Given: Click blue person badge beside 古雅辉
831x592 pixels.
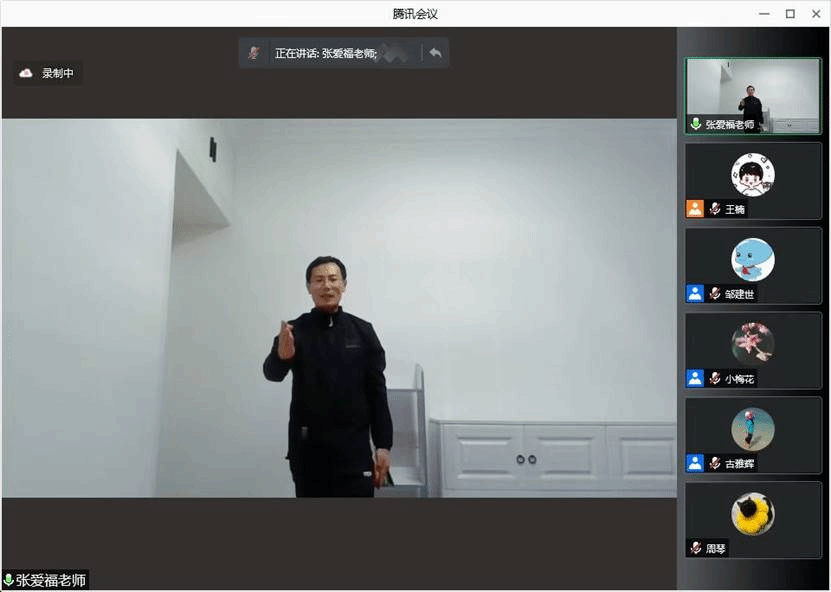Looking at the screenshot, I should click(695, 463).
